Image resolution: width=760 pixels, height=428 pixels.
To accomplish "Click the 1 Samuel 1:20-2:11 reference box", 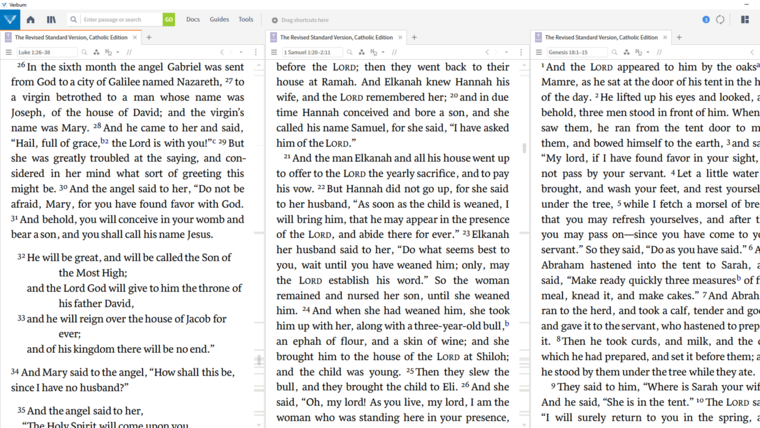I will 312,52.
